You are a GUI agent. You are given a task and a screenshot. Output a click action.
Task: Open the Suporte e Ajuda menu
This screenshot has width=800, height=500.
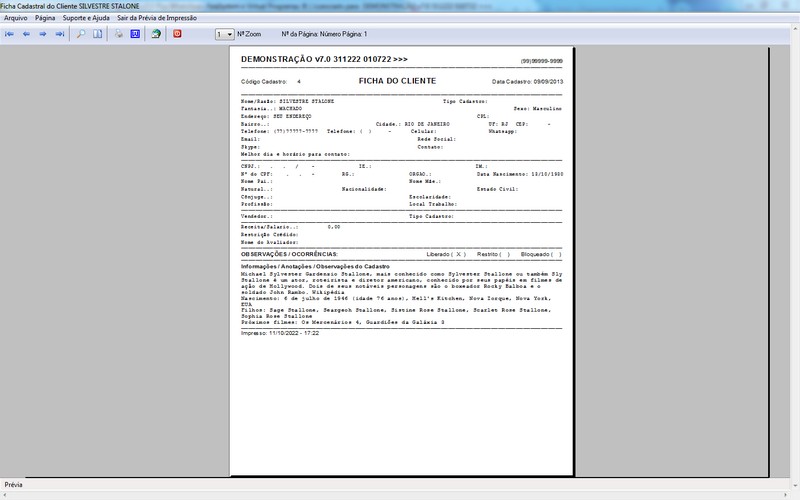tap(87, 18)
